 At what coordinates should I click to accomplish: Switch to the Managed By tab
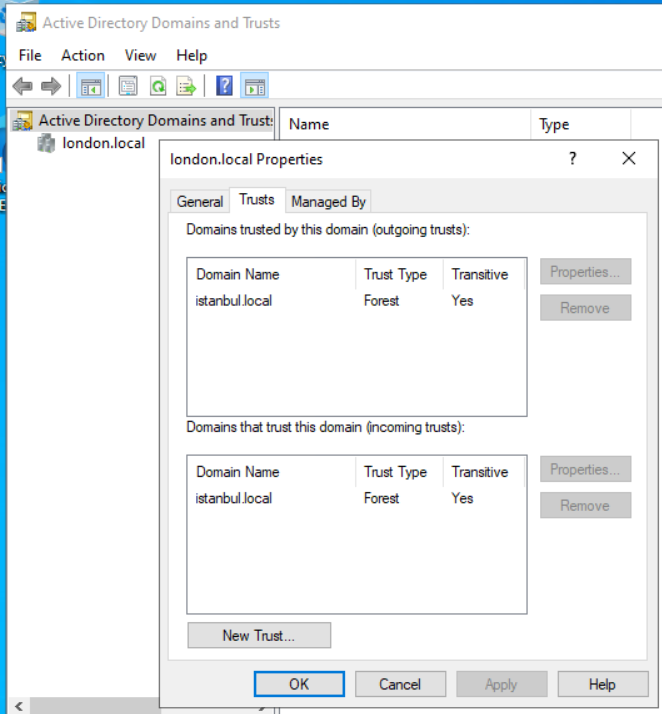[x=328, y=201]
